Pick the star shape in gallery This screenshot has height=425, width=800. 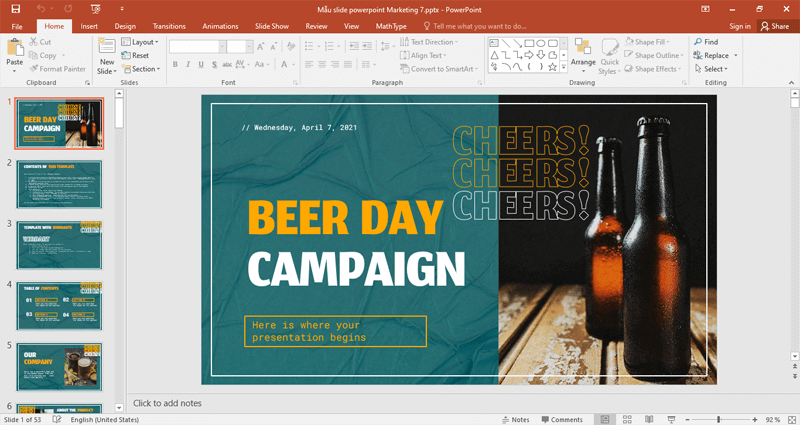[553, 67]
